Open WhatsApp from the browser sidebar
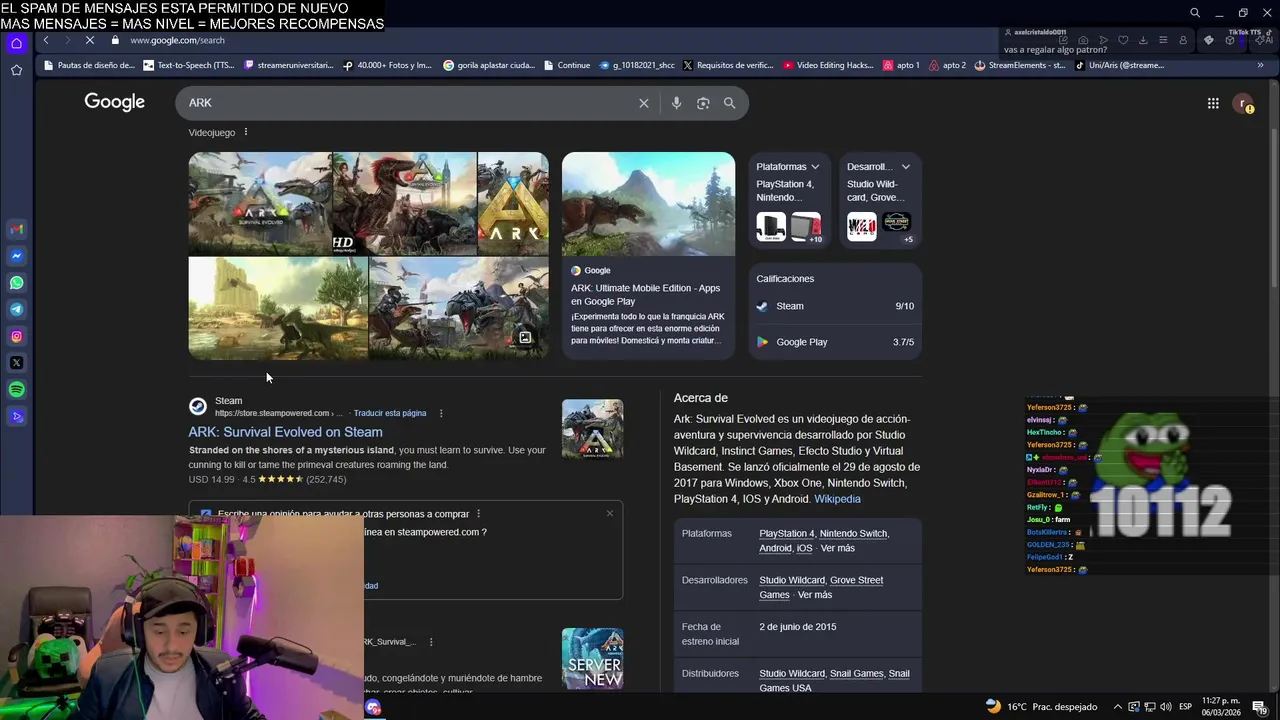This screenshot has height=720, width=1280. pyautogui.click(x=16, y=283)
